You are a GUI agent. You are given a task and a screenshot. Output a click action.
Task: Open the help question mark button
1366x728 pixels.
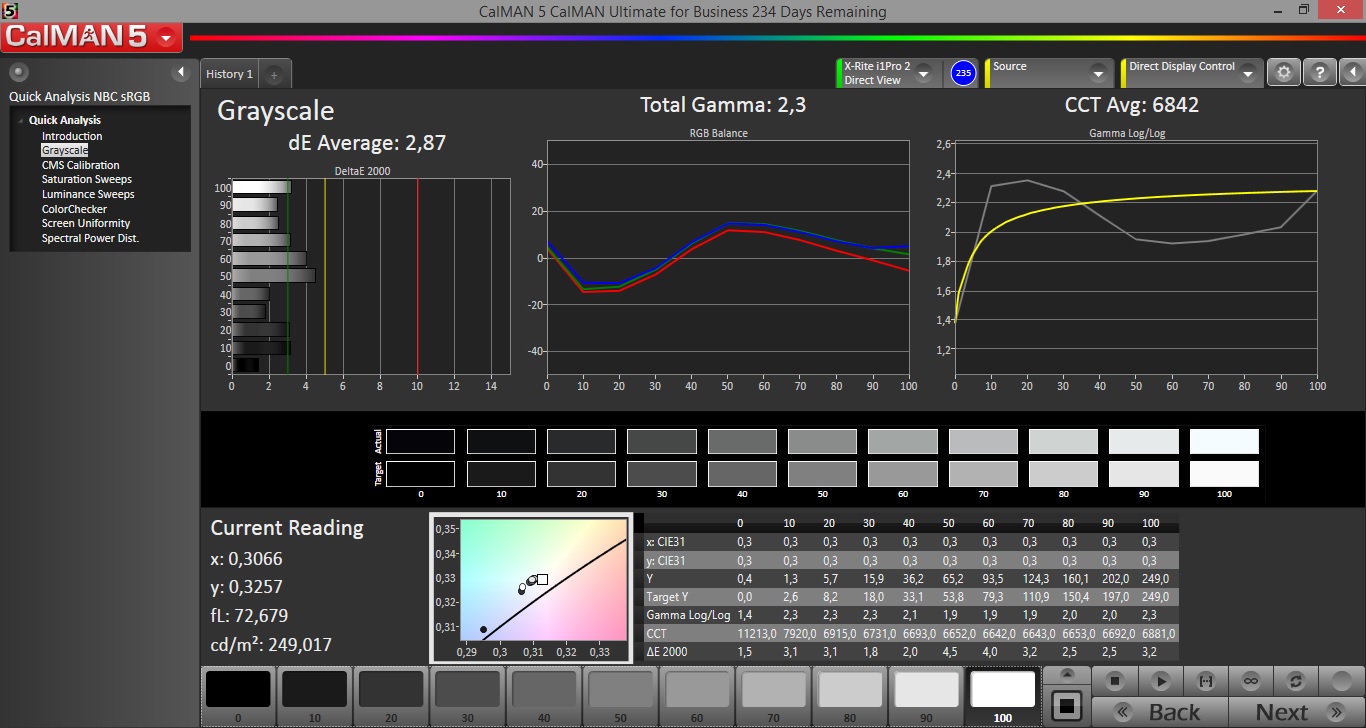point(1319,73)
